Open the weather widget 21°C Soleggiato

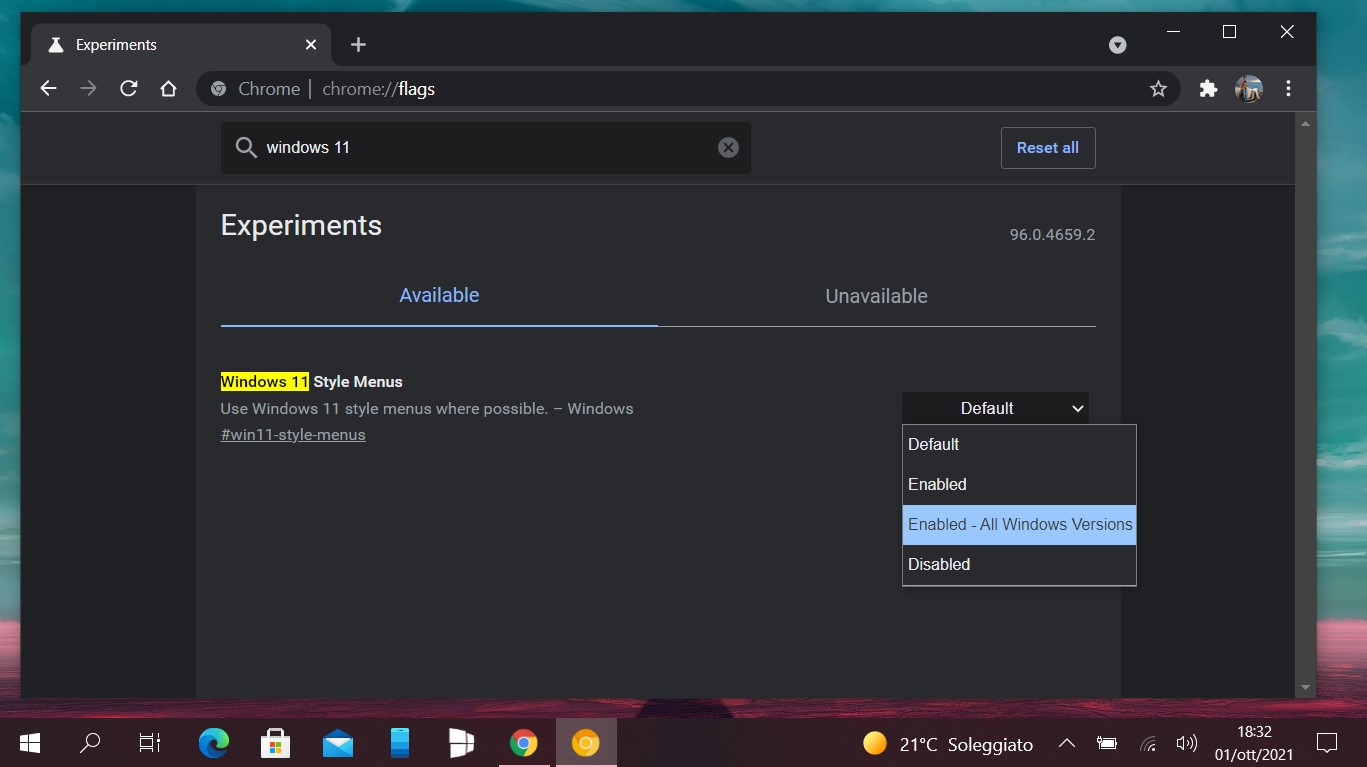(948, 744)
